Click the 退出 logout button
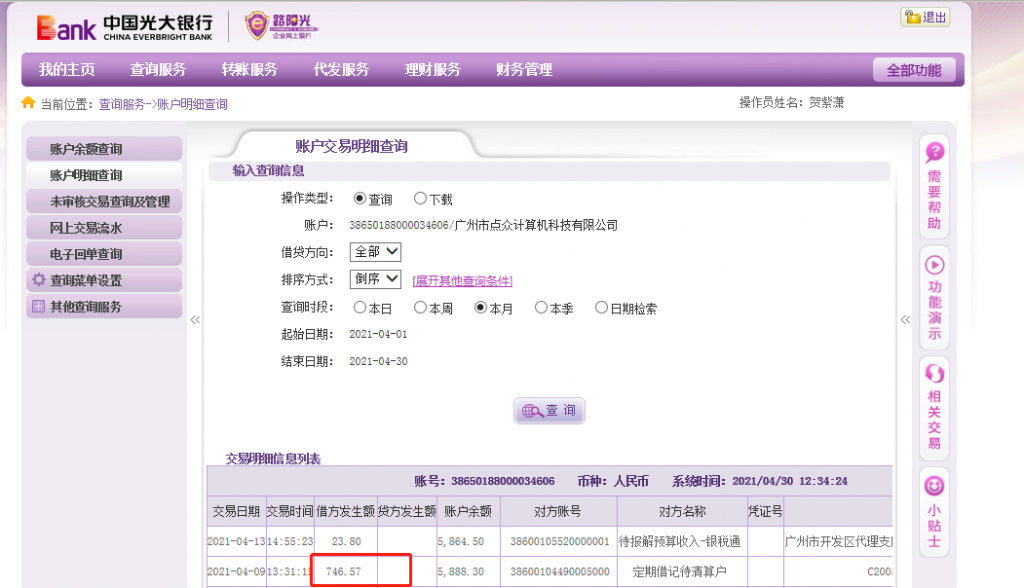 click(925, 17)
